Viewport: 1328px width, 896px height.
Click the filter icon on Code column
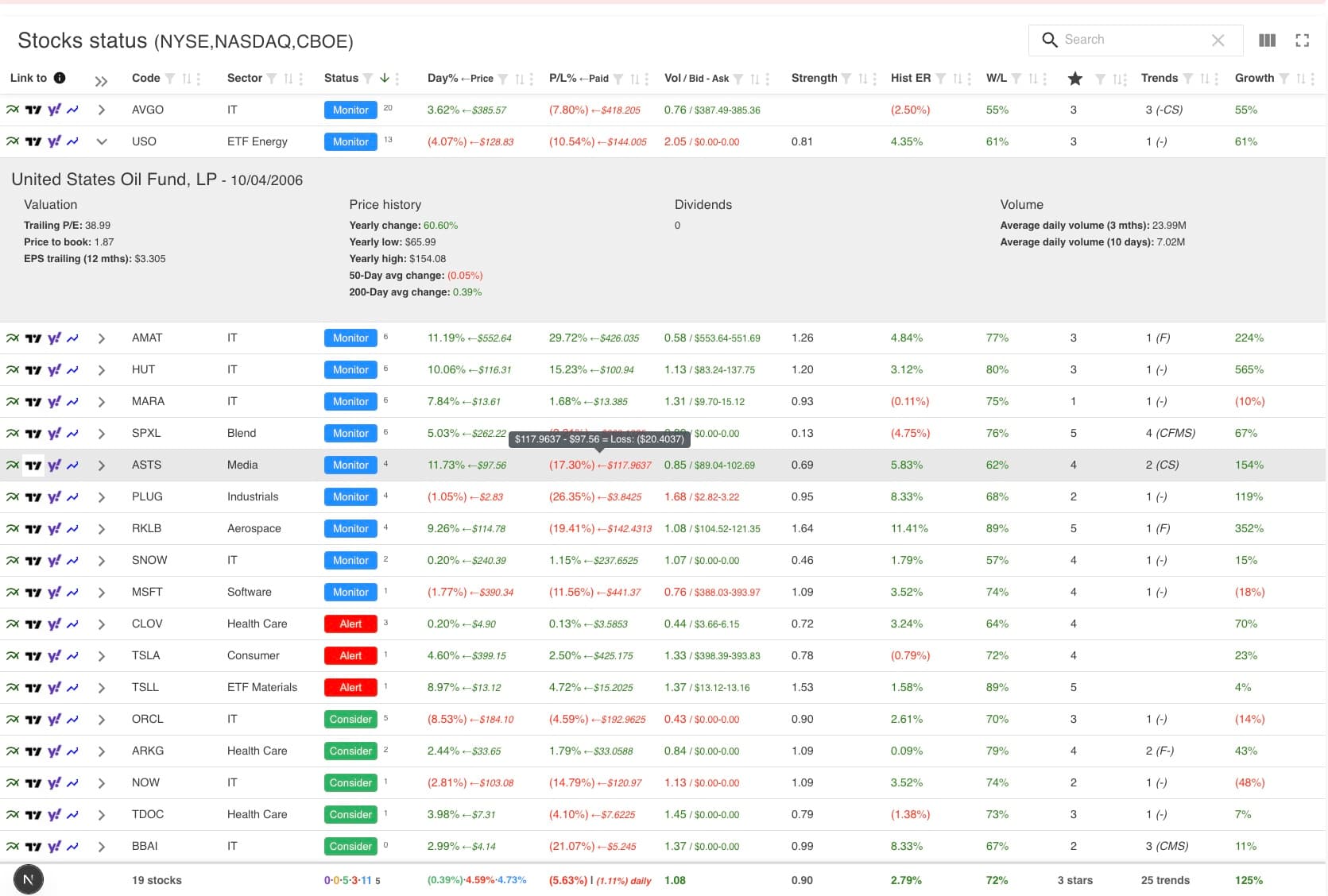click(x=170, y=79)
